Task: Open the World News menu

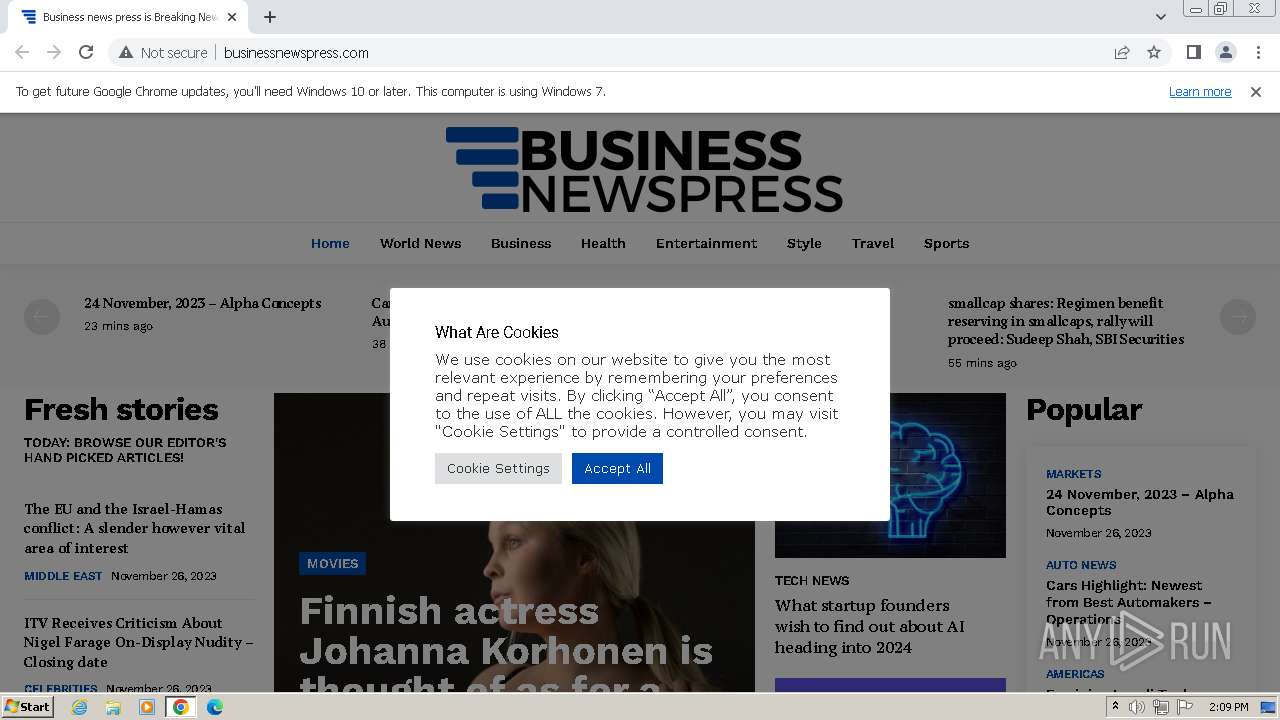Action: pyautogui.click(x=420, y=243)
